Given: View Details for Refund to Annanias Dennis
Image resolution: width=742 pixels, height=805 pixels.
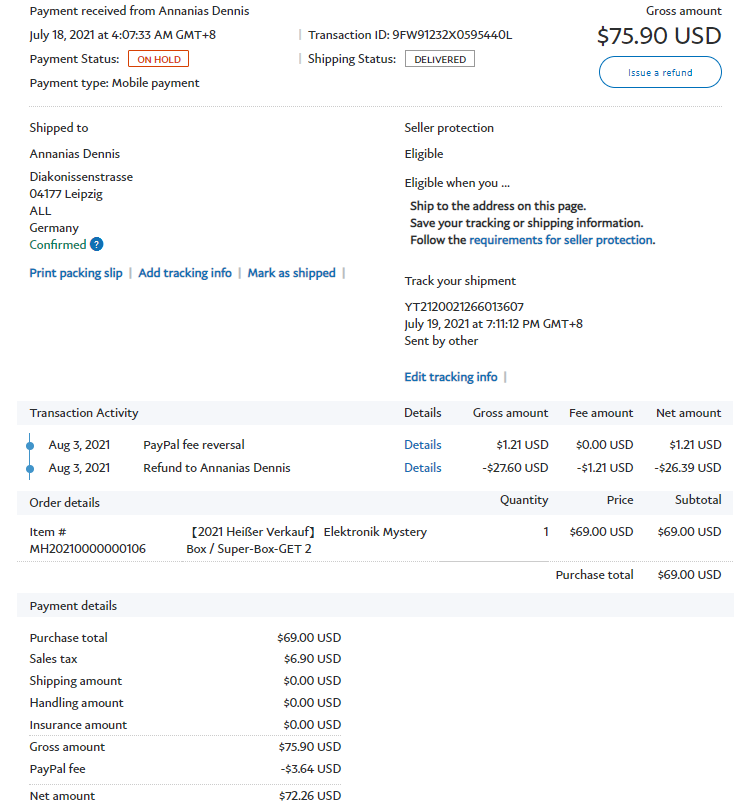Looking at the screenshot, I should click(x=422, y=468).
